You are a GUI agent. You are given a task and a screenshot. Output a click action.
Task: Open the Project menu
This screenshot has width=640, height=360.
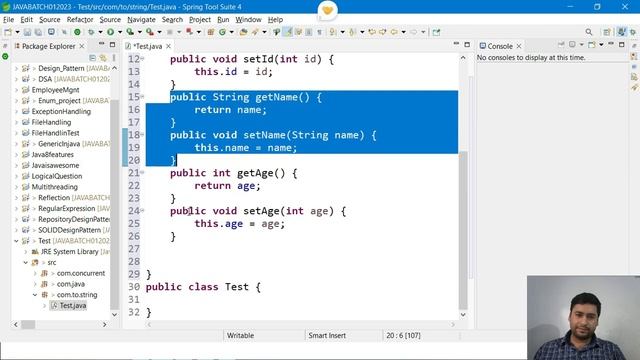[200, 19]
